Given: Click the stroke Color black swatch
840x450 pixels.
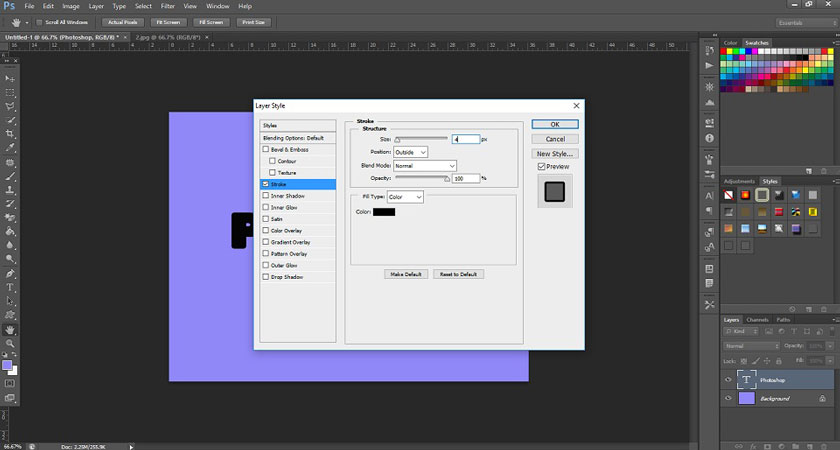Looking at the screenshot, I should [x=384, y=212].
